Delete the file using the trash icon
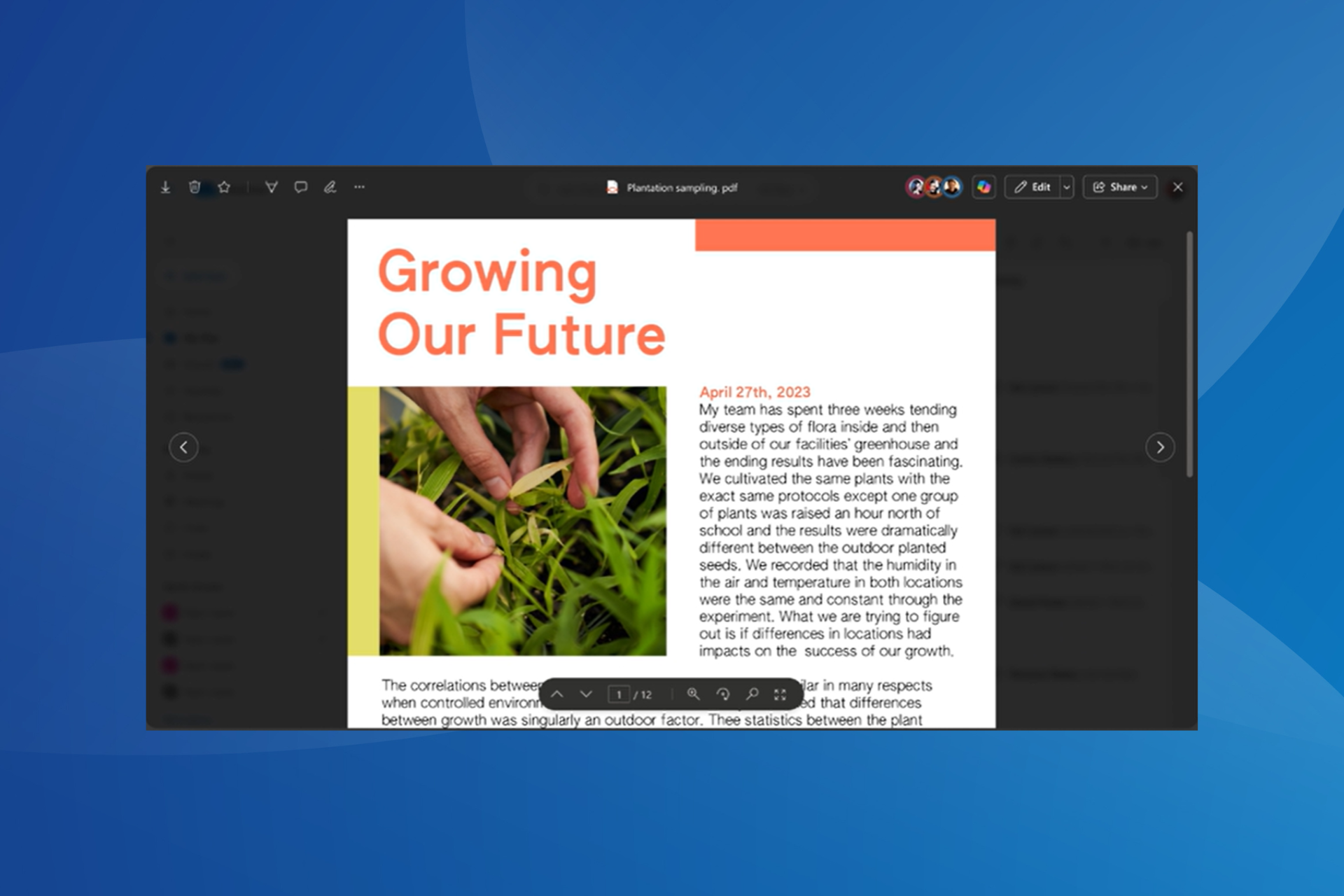Viewport: 1344px width, 896px height. 195,187
